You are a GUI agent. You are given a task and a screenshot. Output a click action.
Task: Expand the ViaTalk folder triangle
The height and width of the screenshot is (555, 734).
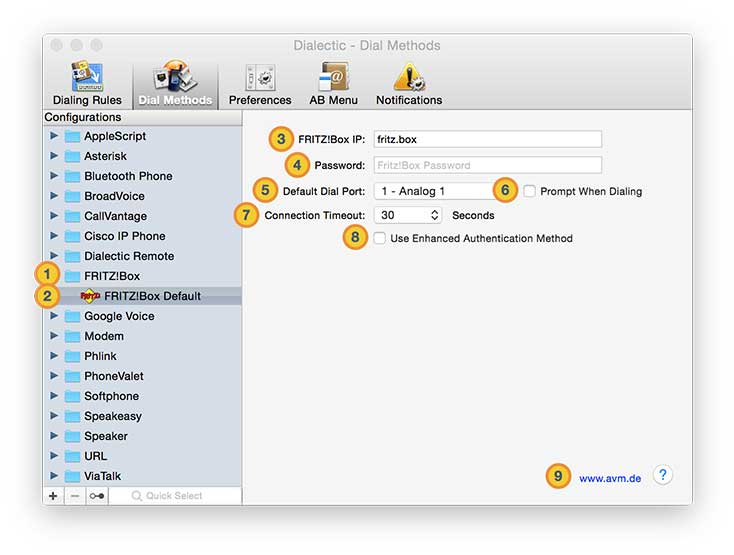pyautogui.click(x=54, y=475)
